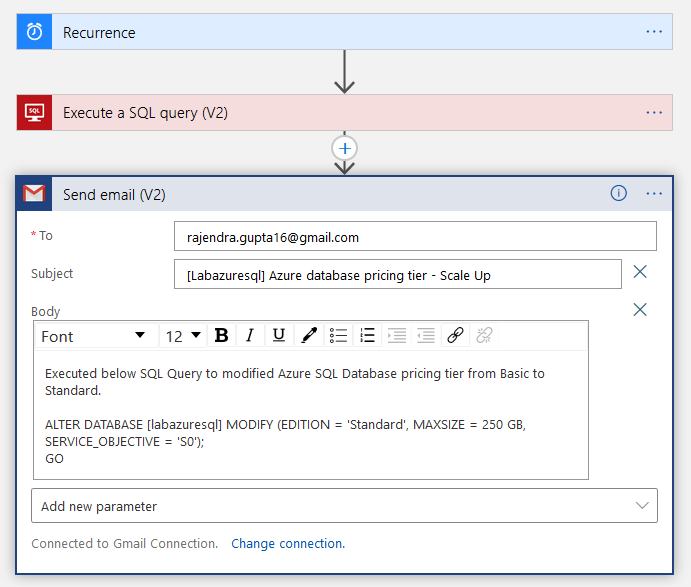Toggle italic formatting in body editor
This screenshot has width=691, height=587.
[250, 336]
